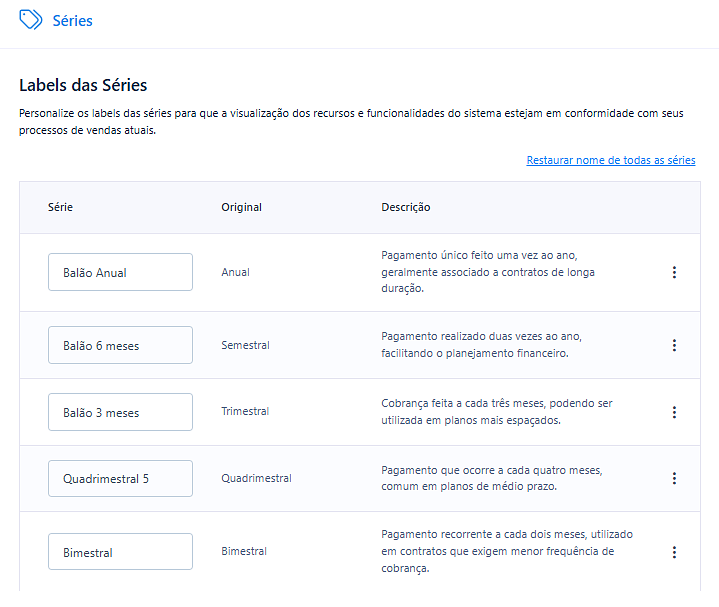The height and width of the screenshot is (607, 719).
Task: Click the Série column header
Action: pos(60,207)
